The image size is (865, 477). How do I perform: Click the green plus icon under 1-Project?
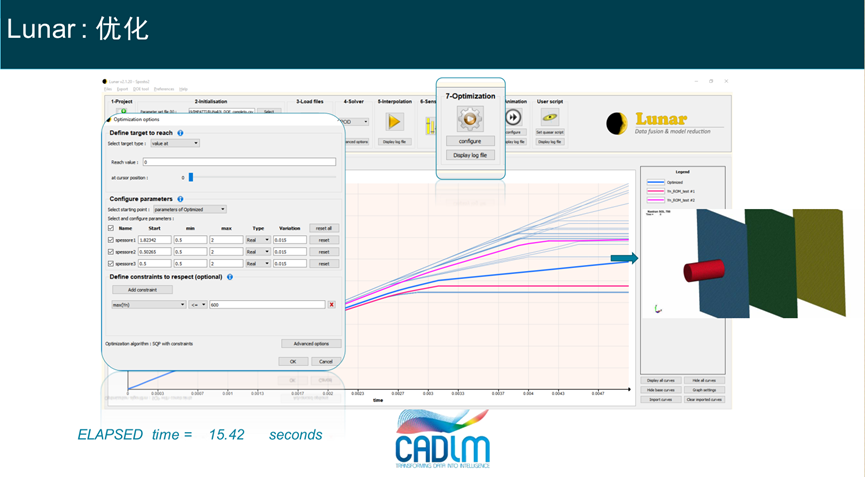pyautogui.click(x=124, y=111)
